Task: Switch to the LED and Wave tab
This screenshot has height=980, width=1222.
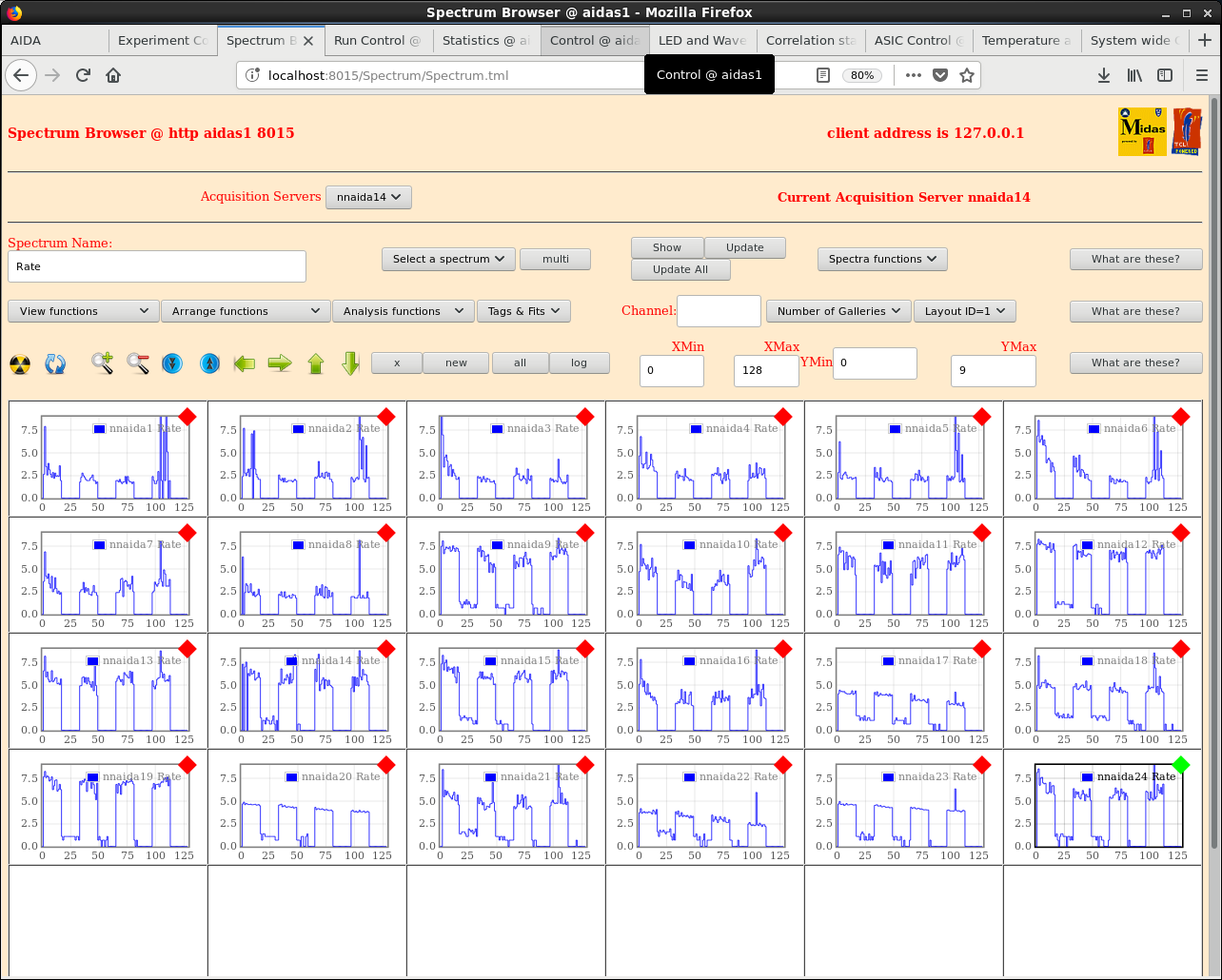Action: [x=702, y=41]
